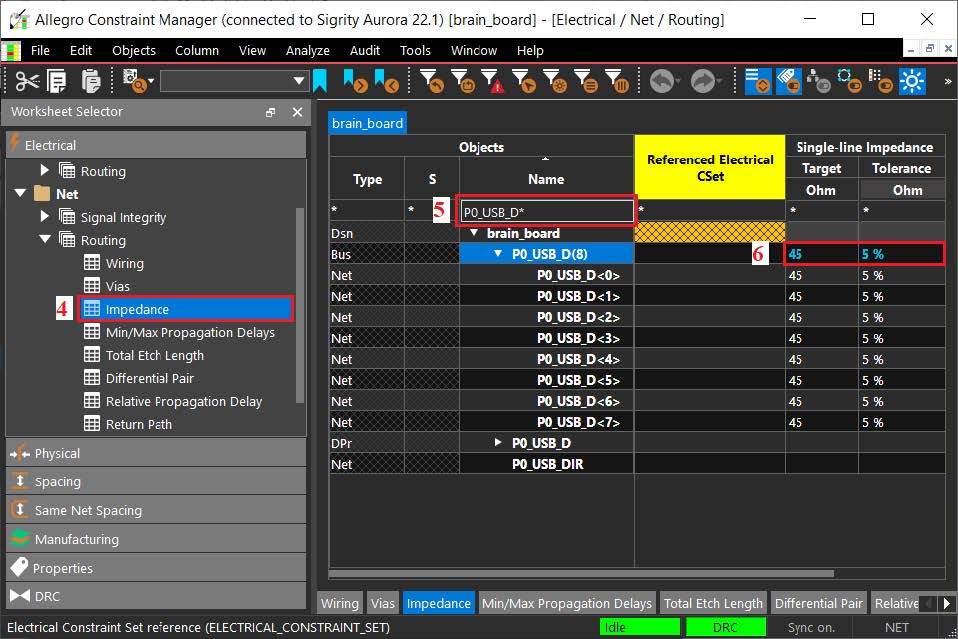
Task: Float the Worksheet Selector panel
Action: 271,112
